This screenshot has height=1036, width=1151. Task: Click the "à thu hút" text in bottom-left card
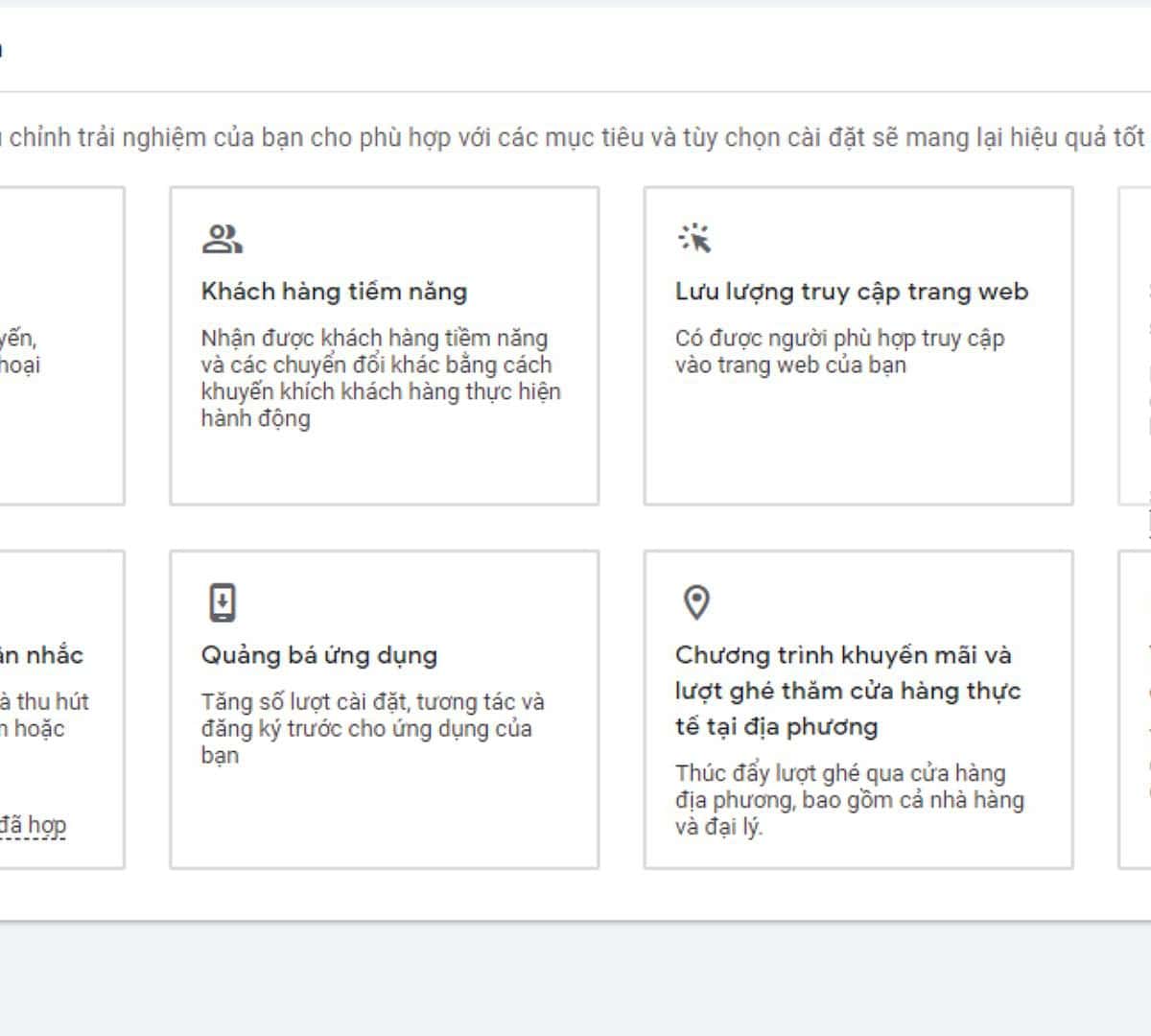pyautogui.click(x=45, y=701)
